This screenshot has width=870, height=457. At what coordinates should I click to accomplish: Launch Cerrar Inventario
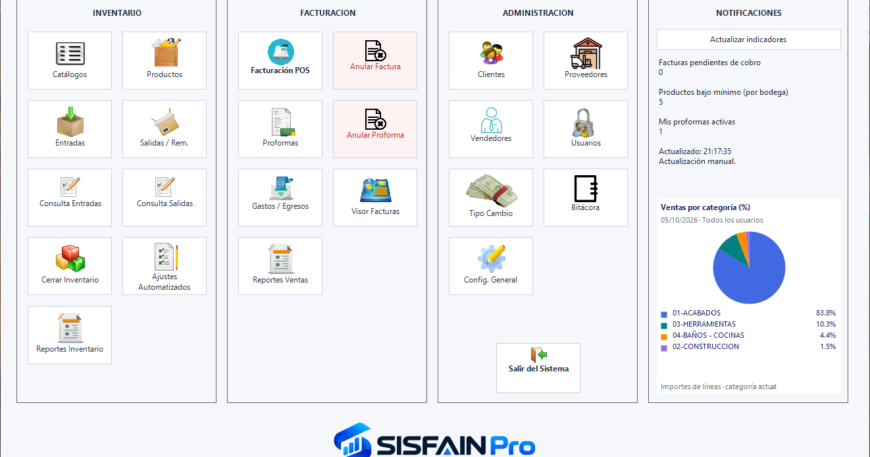pyautogui.click(x=69, y=266)
